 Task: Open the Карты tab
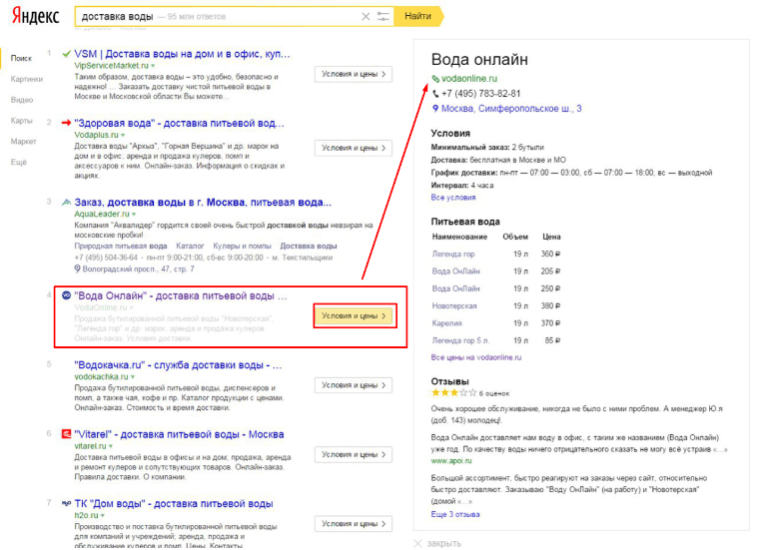point(21,121)
